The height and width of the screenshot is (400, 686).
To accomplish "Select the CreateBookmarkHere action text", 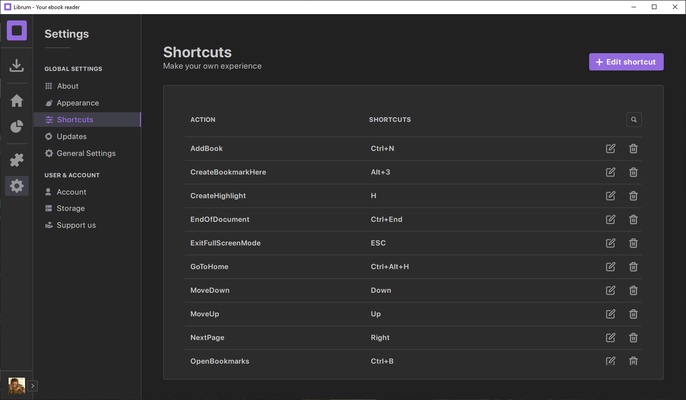I will click(228, 172).
